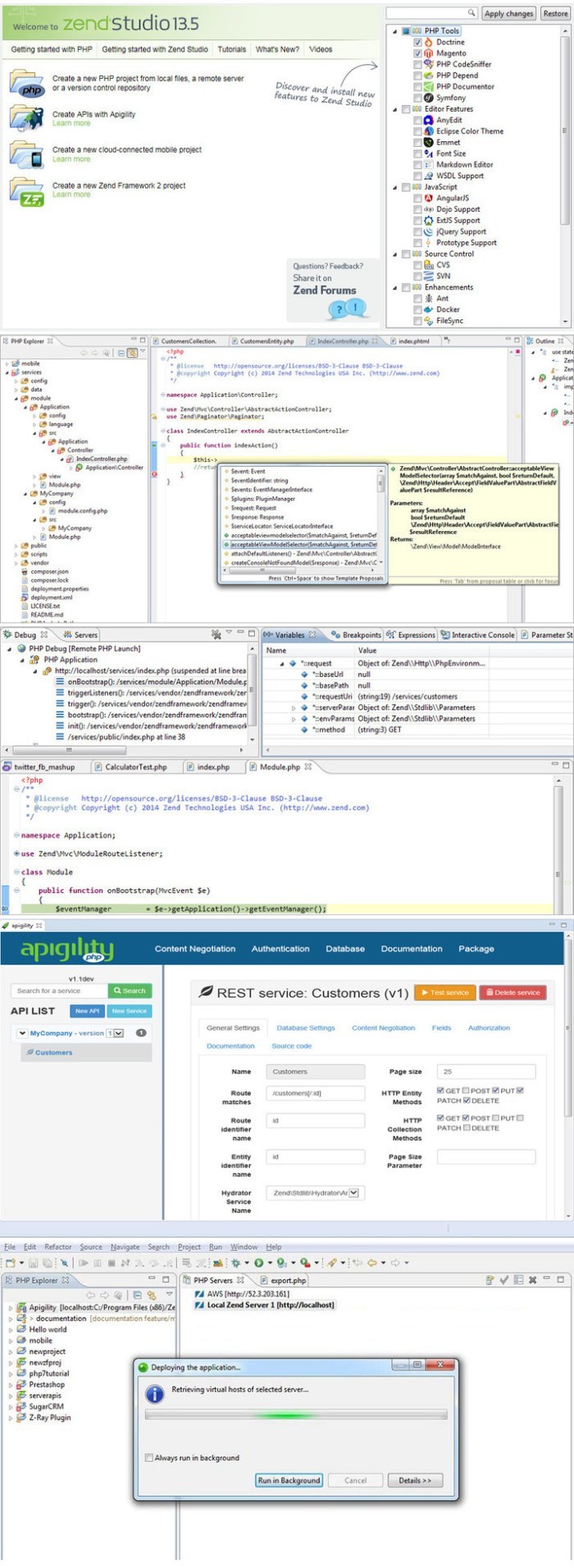Uncheck the Doctrine checkbox

point(417,42)
